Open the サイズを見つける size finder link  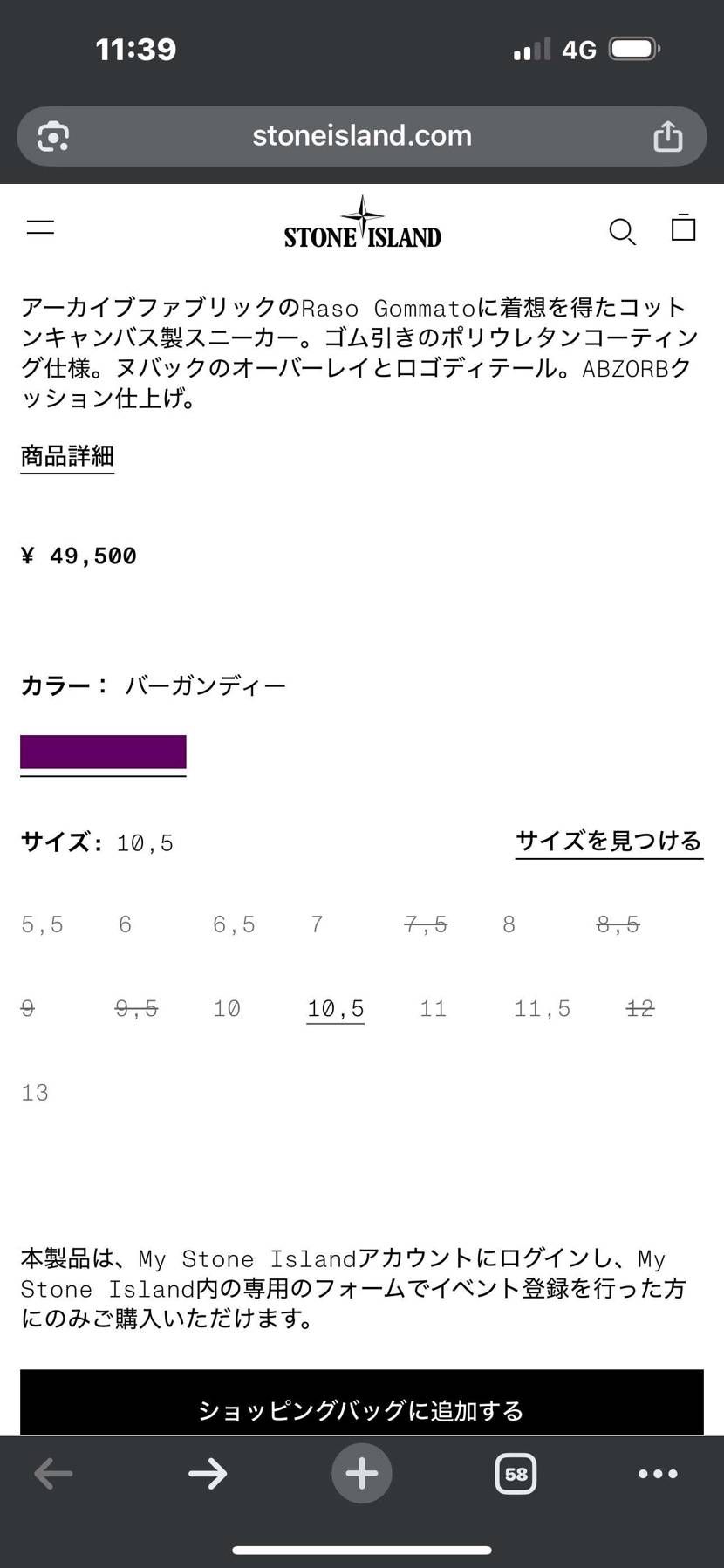[609, 841]
